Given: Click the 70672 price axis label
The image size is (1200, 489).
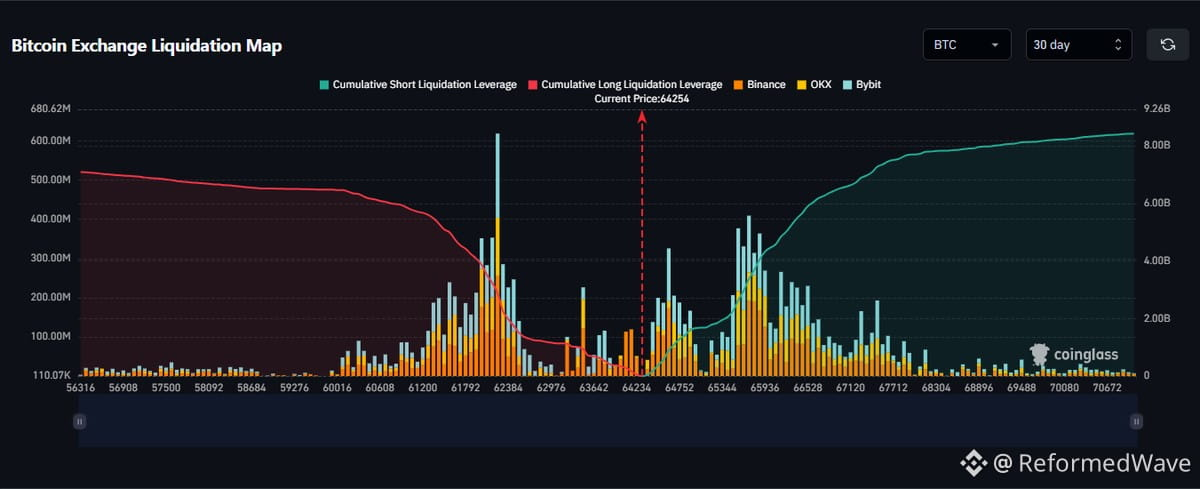Looking at the screenshot, I should tap(1105, 387).
